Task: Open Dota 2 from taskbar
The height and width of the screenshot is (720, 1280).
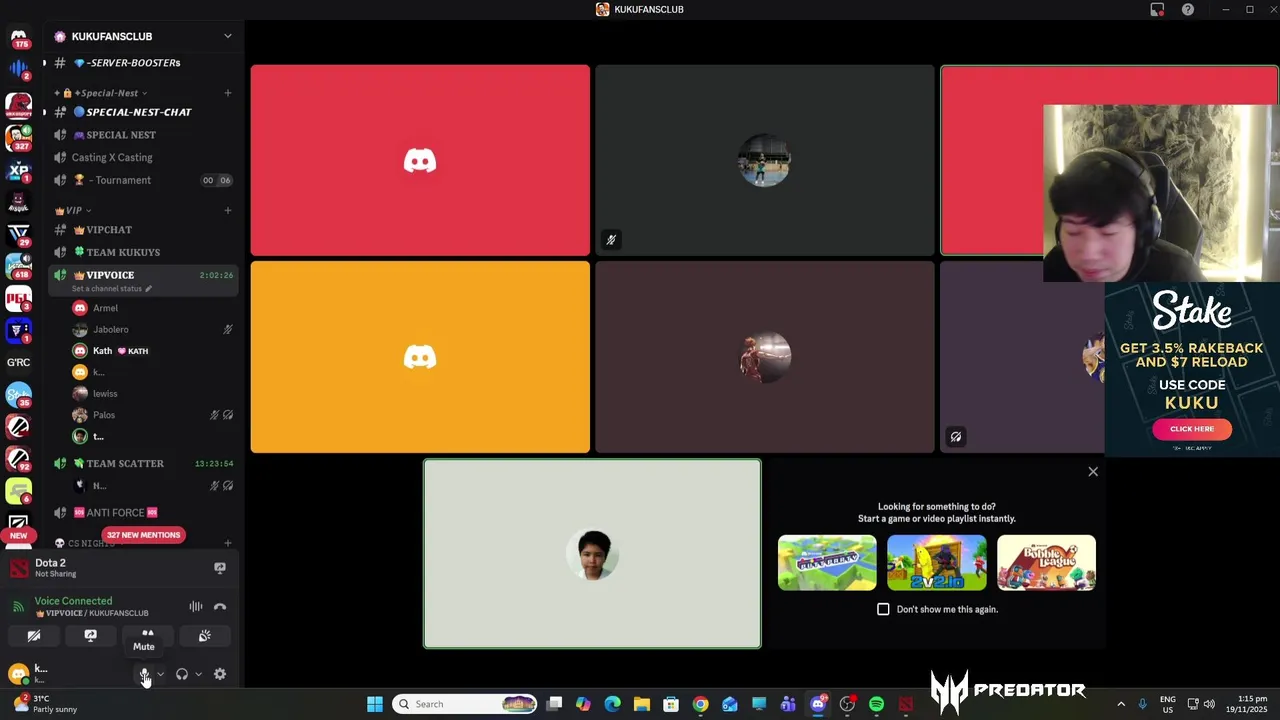Action: click(906, 704)
